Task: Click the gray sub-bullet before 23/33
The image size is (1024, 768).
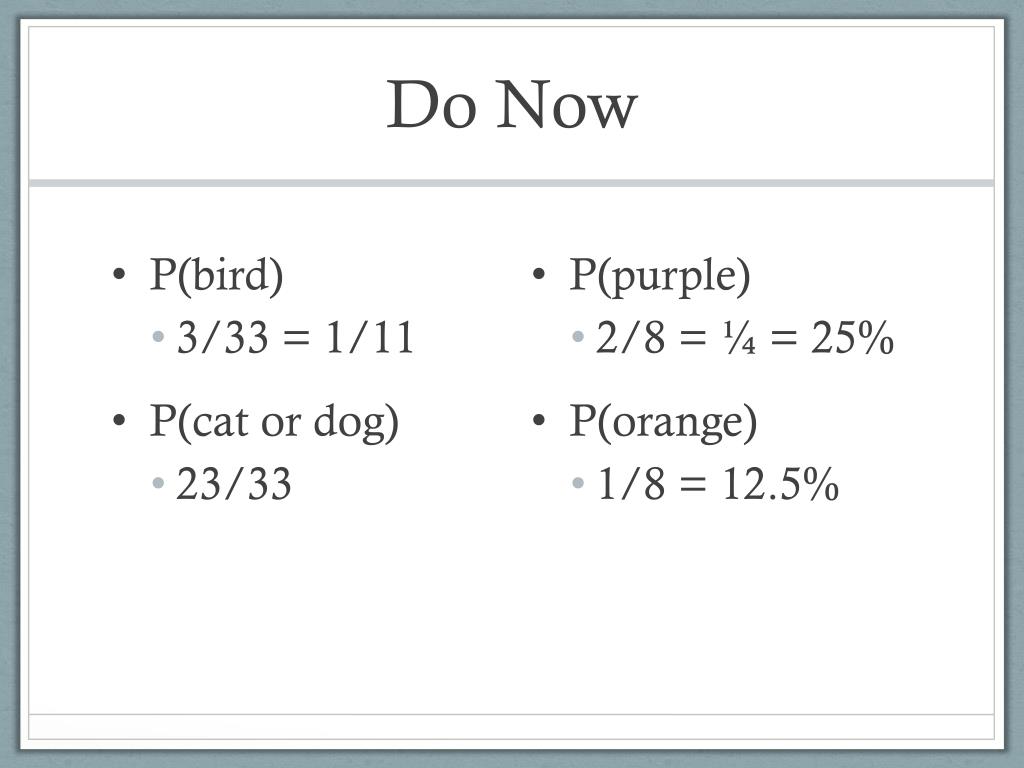Action: click(x=158, y=483)
